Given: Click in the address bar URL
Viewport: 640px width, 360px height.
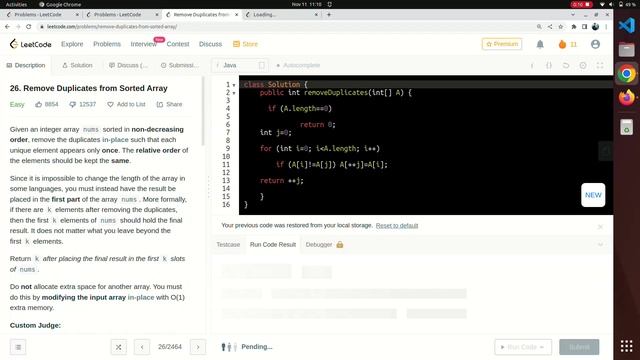Looking at the screenshot, I should [112, 27].
